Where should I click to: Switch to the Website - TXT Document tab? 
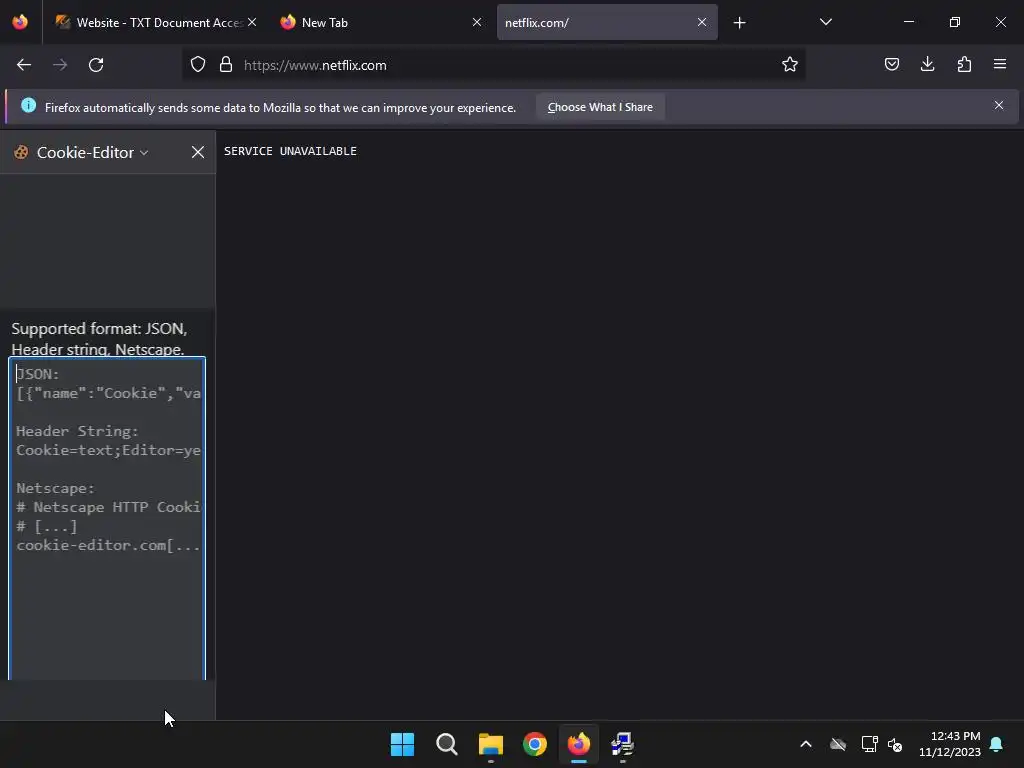157,22
